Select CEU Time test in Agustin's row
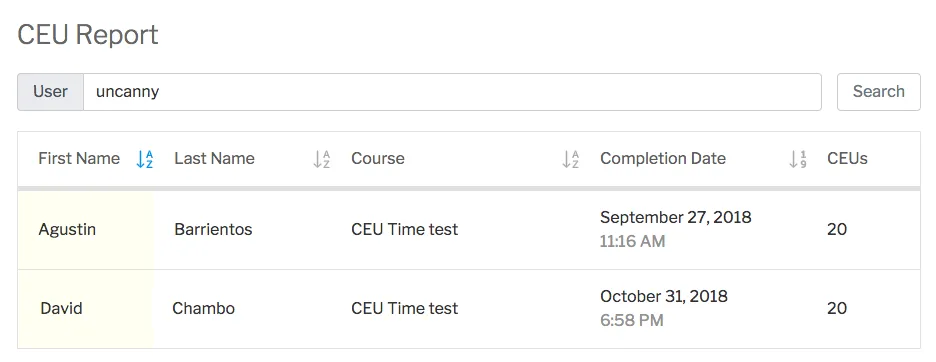This screenshot has height=362, width=936. [405, 229]
